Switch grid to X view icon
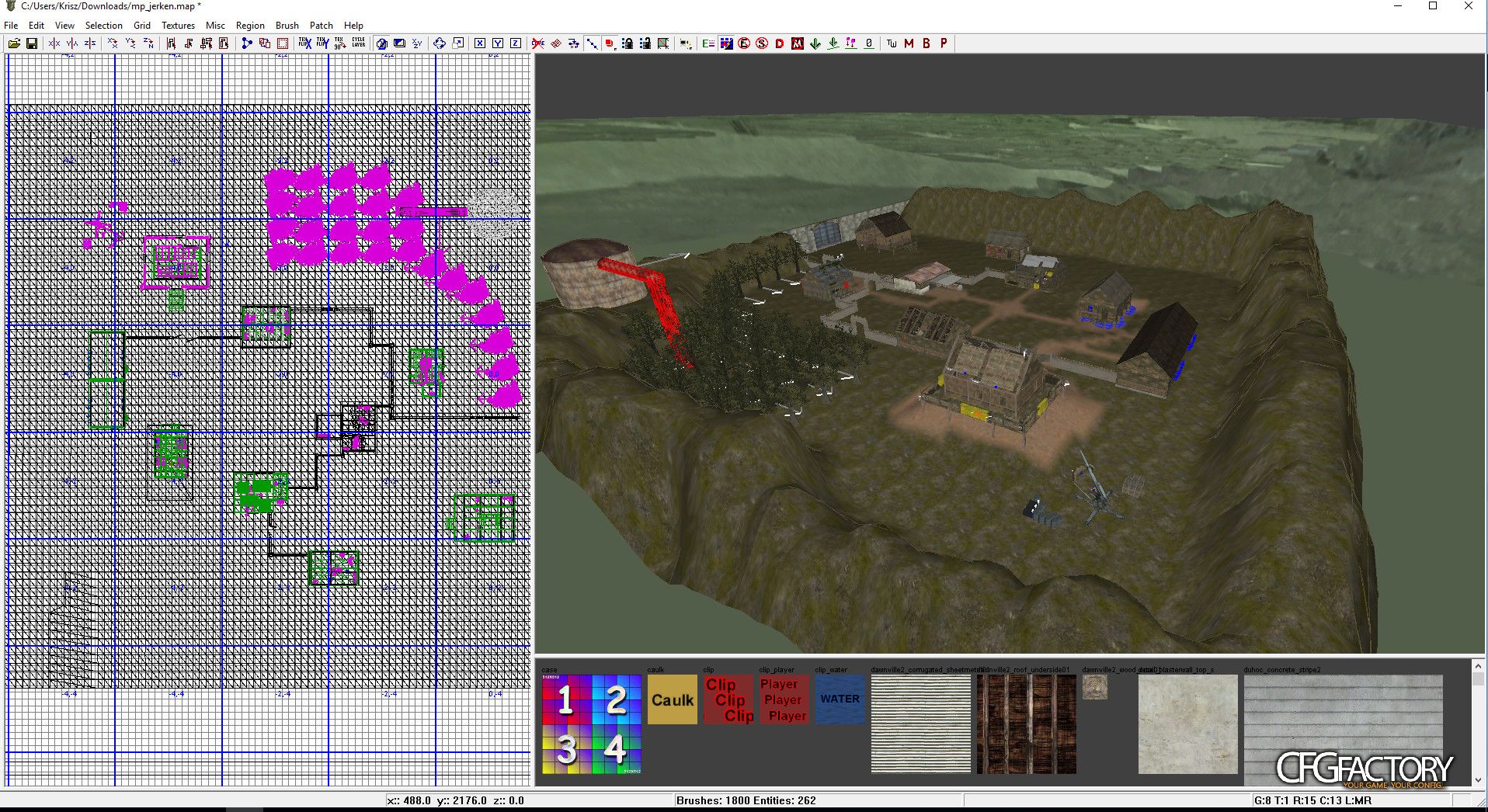 [480, 43]
